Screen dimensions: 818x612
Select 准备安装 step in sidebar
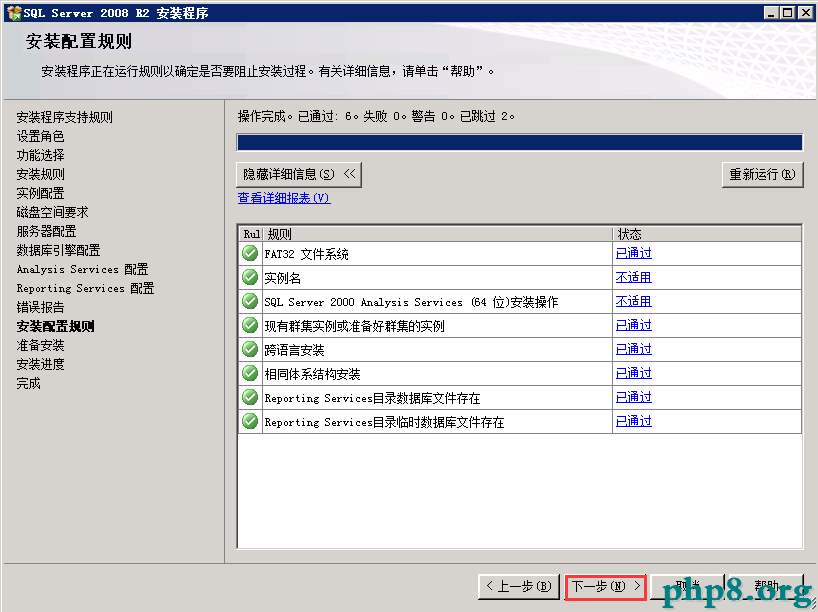tap(41, 345)
